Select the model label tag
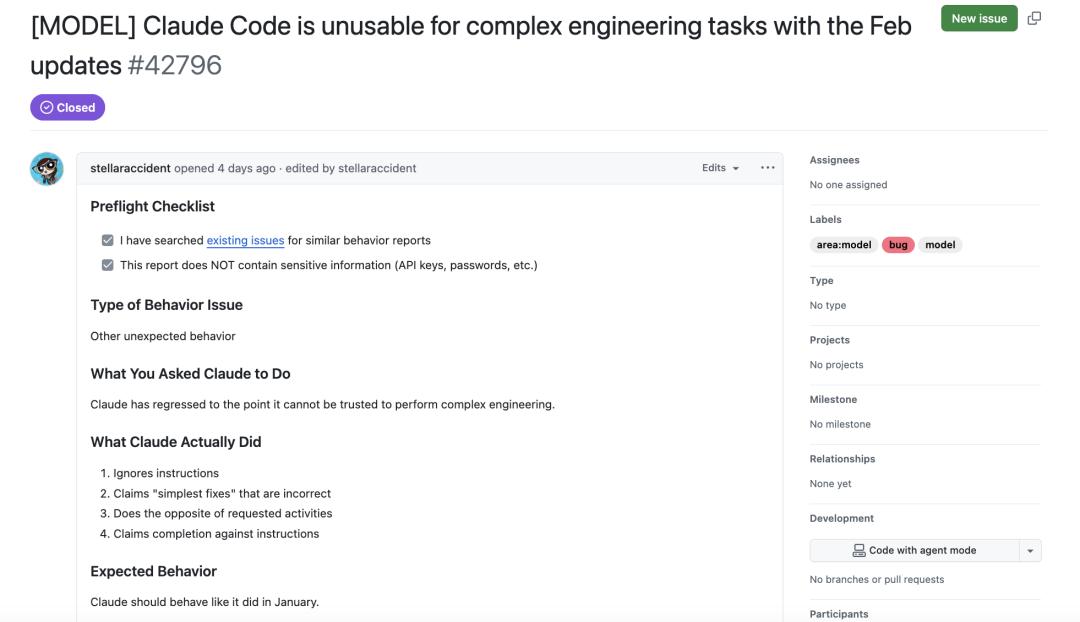 click(x=940, y=245)
